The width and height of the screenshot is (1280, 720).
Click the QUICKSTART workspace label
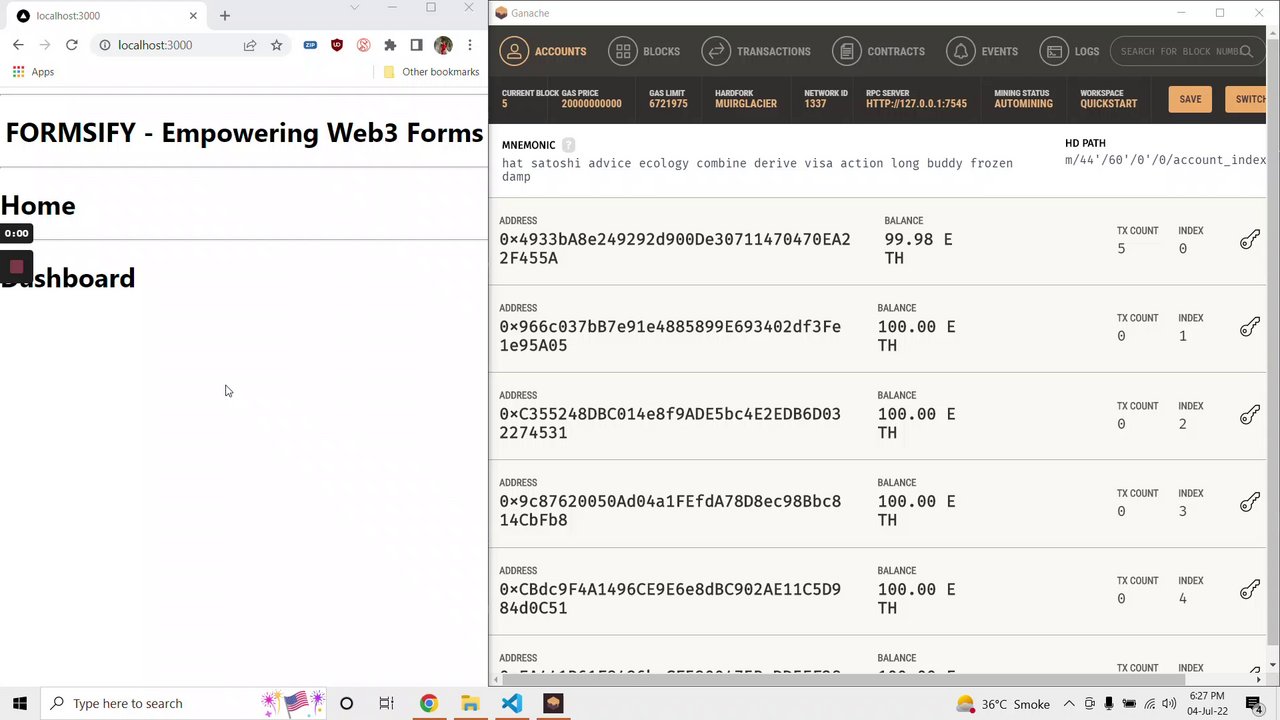coord(1108,103)
